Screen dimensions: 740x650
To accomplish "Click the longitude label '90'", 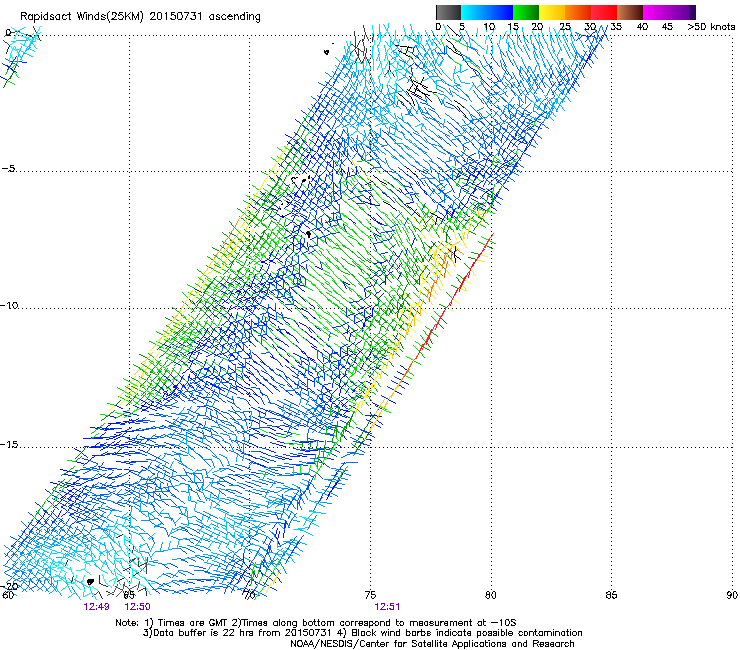I will 732,595.
